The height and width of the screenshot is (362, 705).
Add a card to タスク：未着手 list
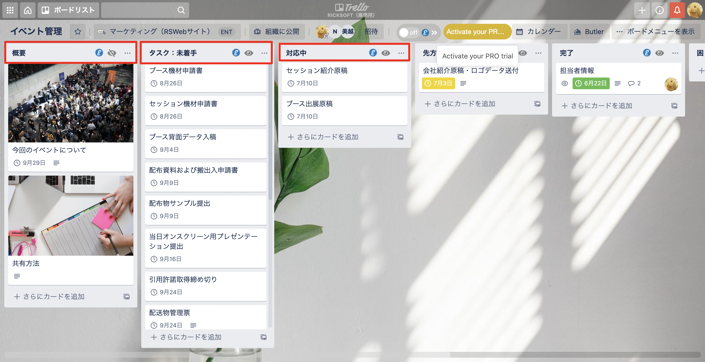click(186, 337)
